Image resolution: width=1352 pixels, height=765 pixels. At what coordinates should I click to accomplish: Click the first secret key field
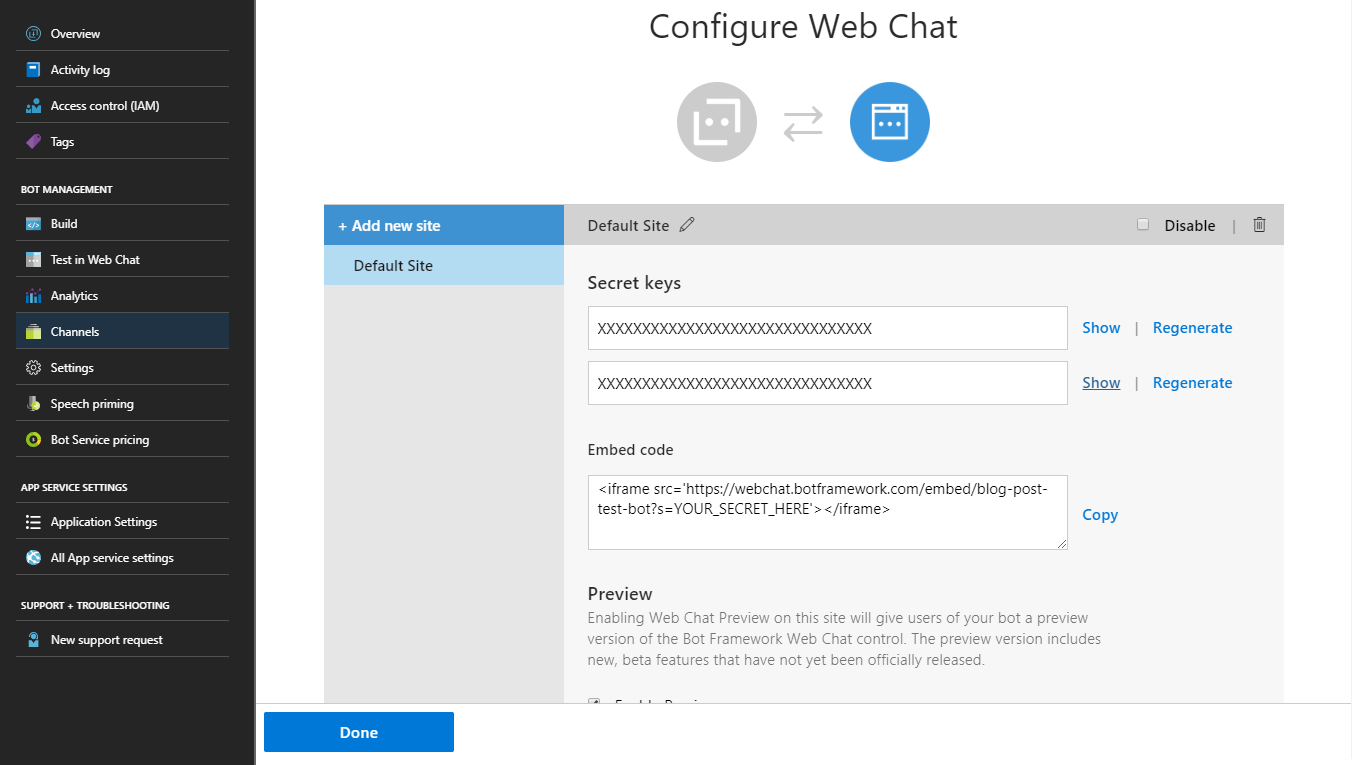[828, 328]
